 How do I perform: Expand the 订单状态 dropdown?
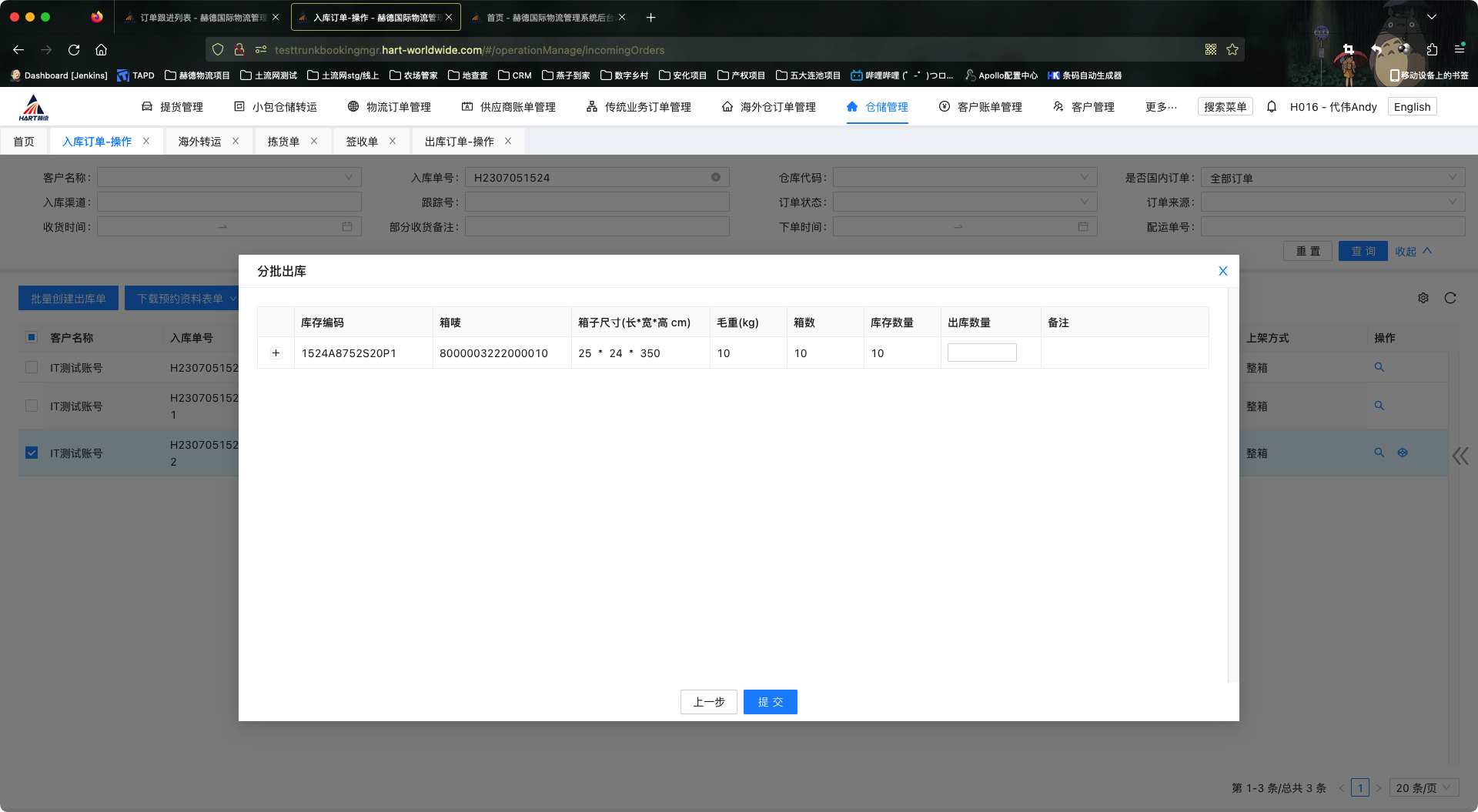[965, 202]
